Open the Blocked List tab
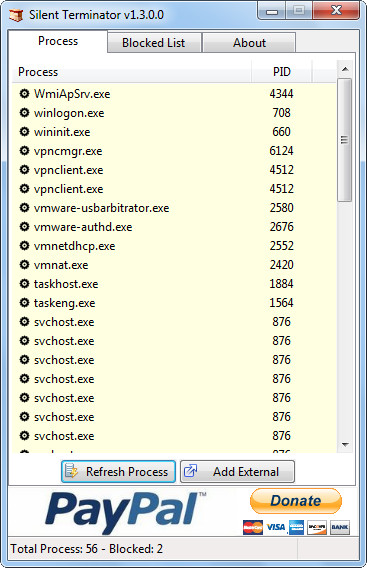Screen dimensions: 367x568 click(154, 43)
